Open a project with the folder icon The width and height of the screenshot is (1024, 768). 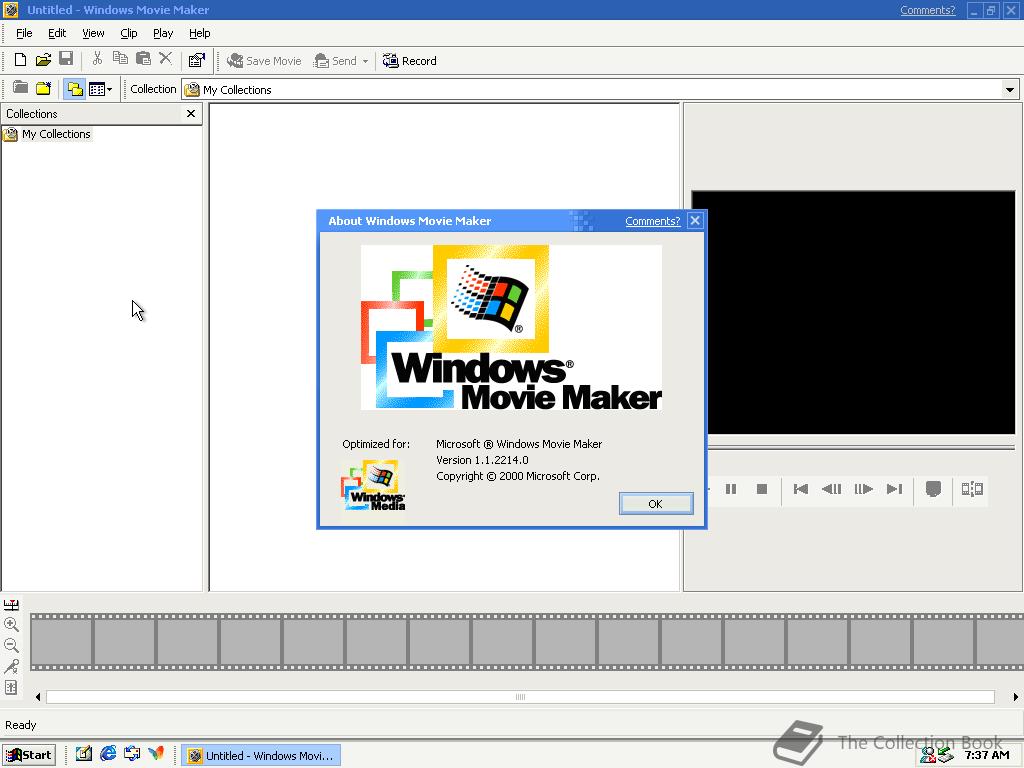tap(43, 60)
